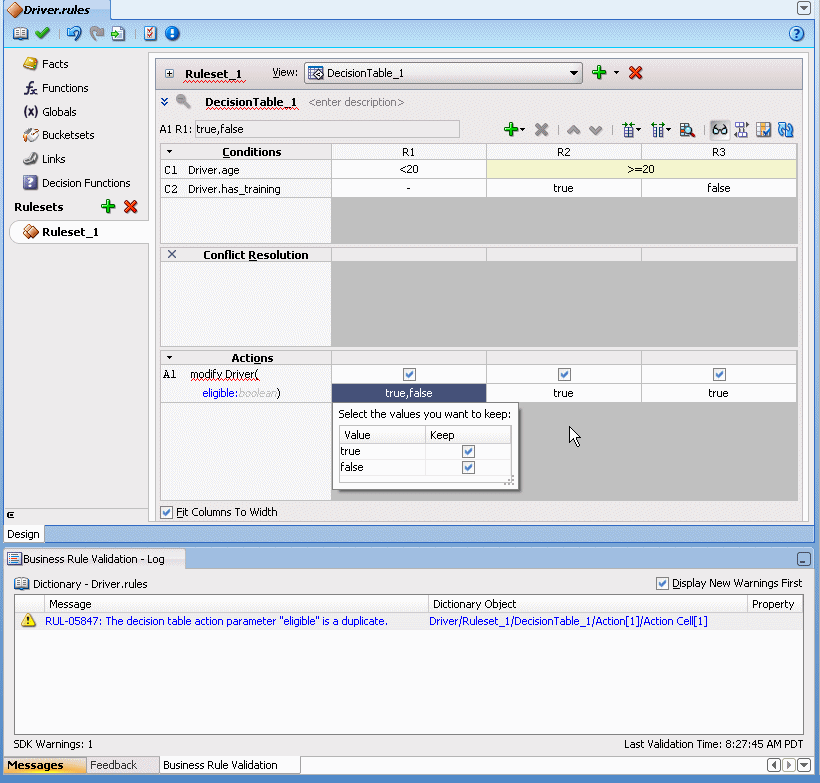The width and height of the screenshot is (820, 783).
Task: Click the red delete X beside View dropdown
Action: 635,73
